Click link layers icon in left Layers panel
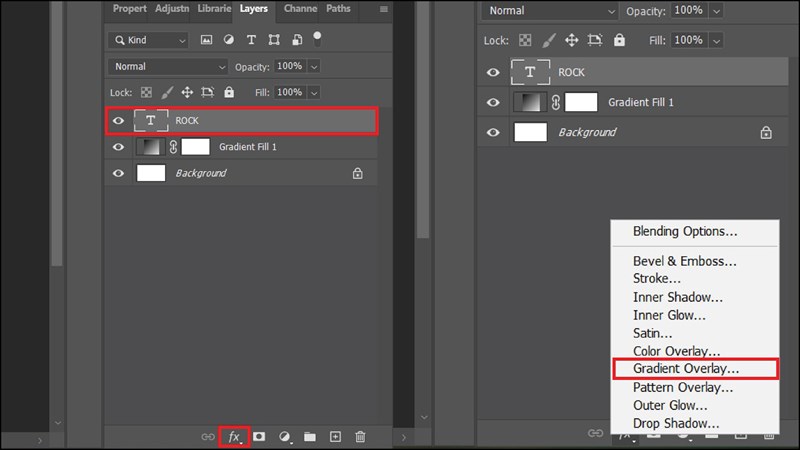Image resolution: width=800 pixels, height=450 pixels. coord(208,437)
